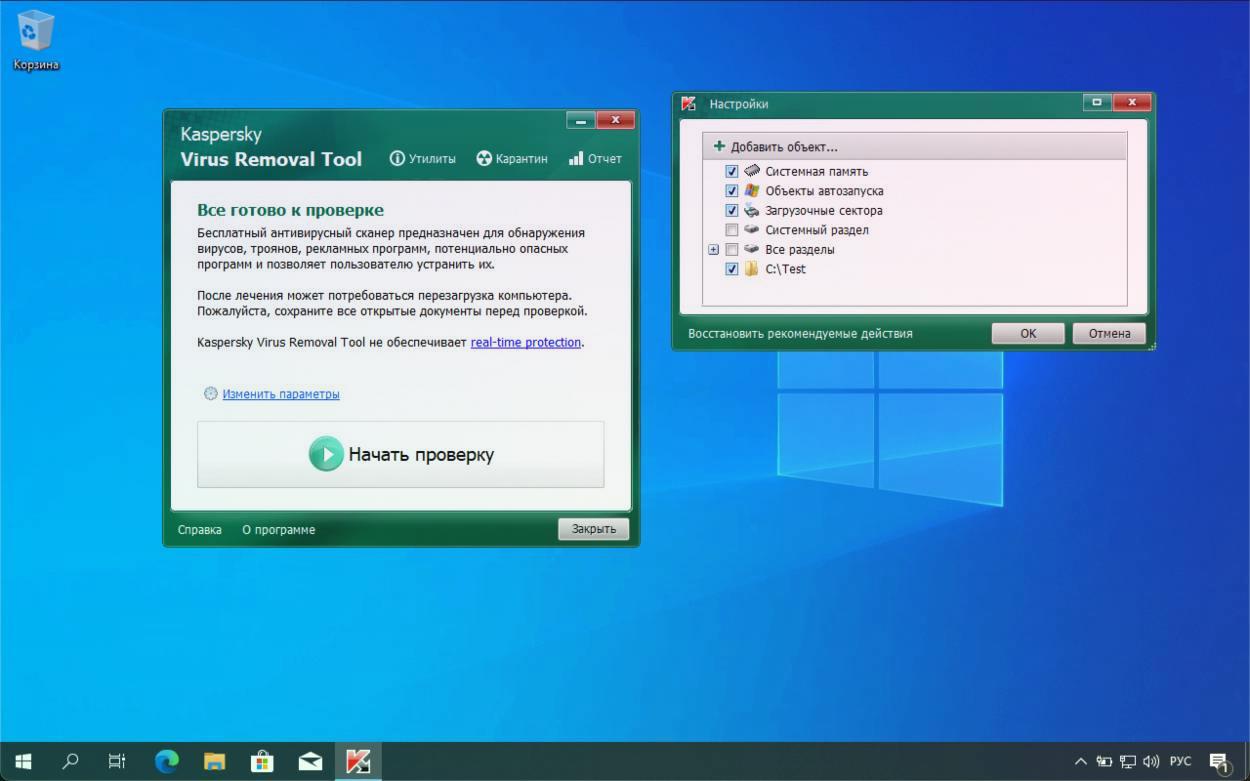This screenshot has height=781, width=1250.
Task: Uncheck the C:\Test folder checkbox
Action: click(x=732, y=269)
